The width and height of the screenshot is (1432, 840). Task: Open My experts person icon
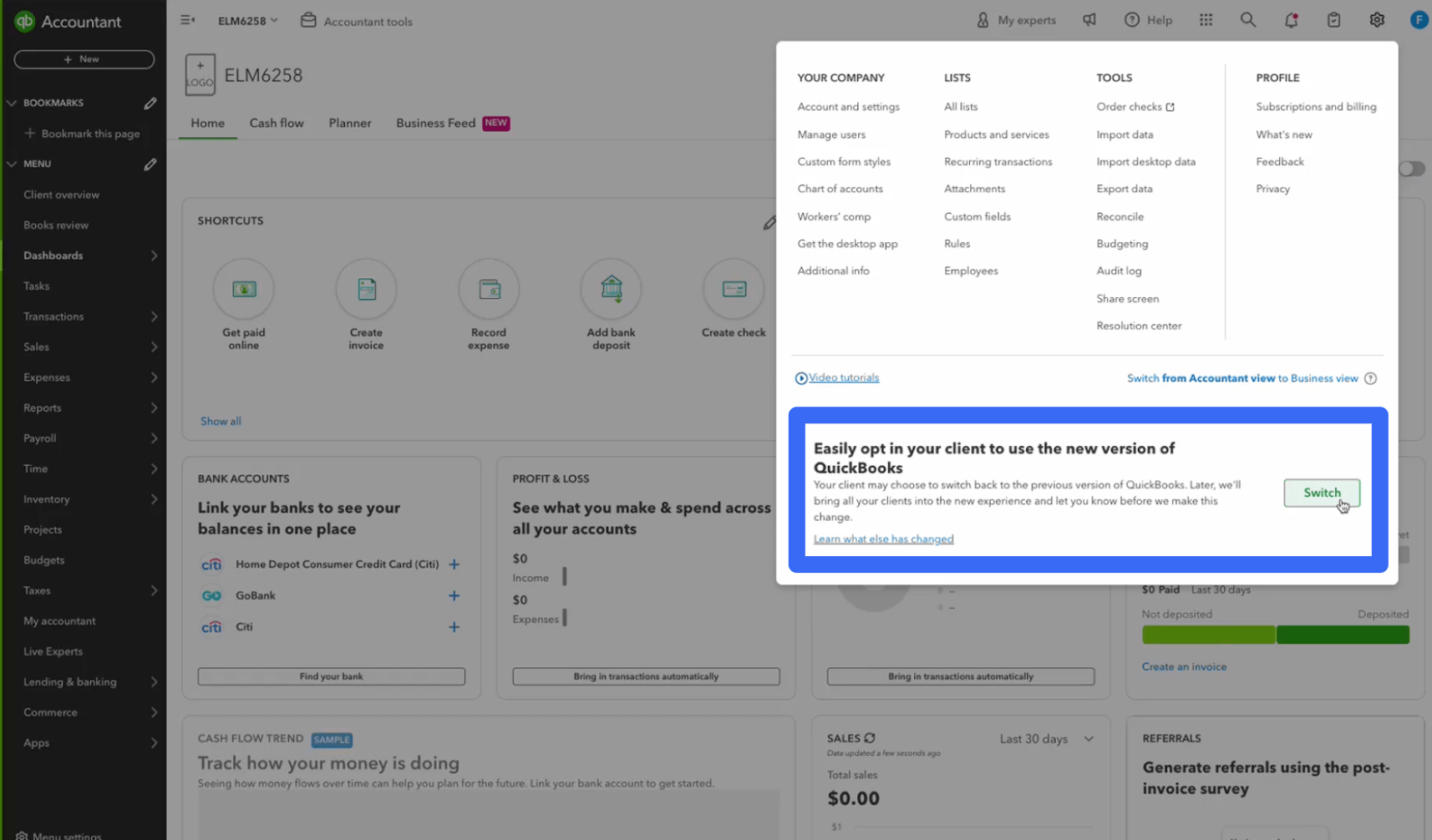click(983, 20)
